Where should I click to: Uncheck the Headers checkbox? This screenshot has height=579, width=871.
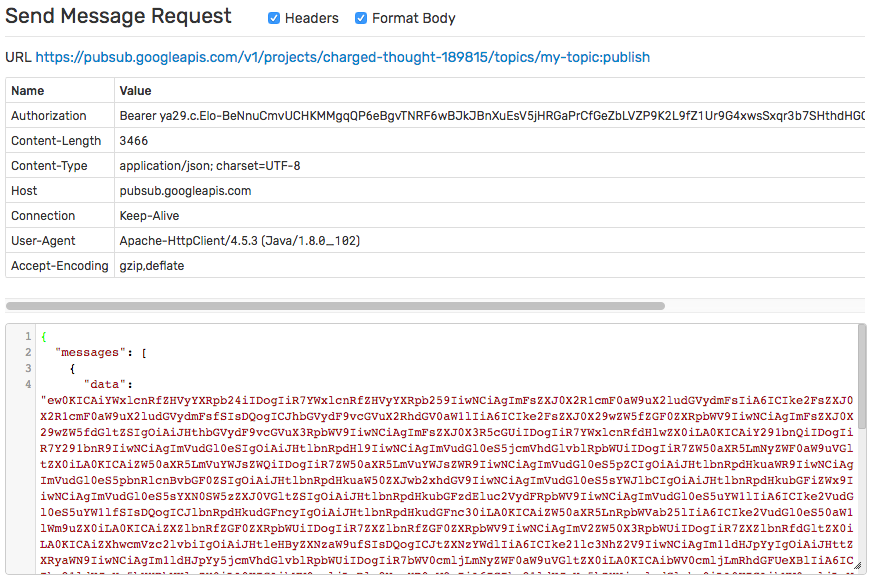click(x=274, y=18)
